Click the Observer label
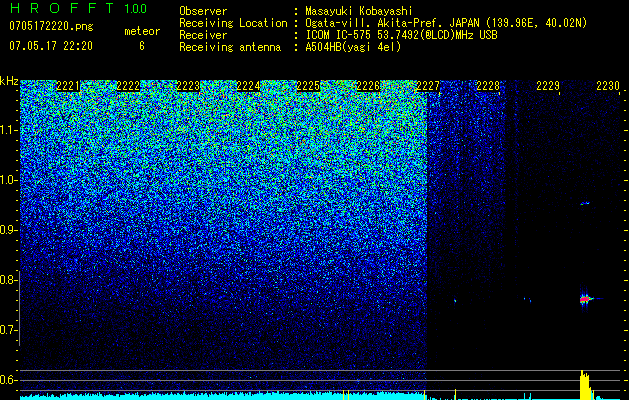 [203, 11]
